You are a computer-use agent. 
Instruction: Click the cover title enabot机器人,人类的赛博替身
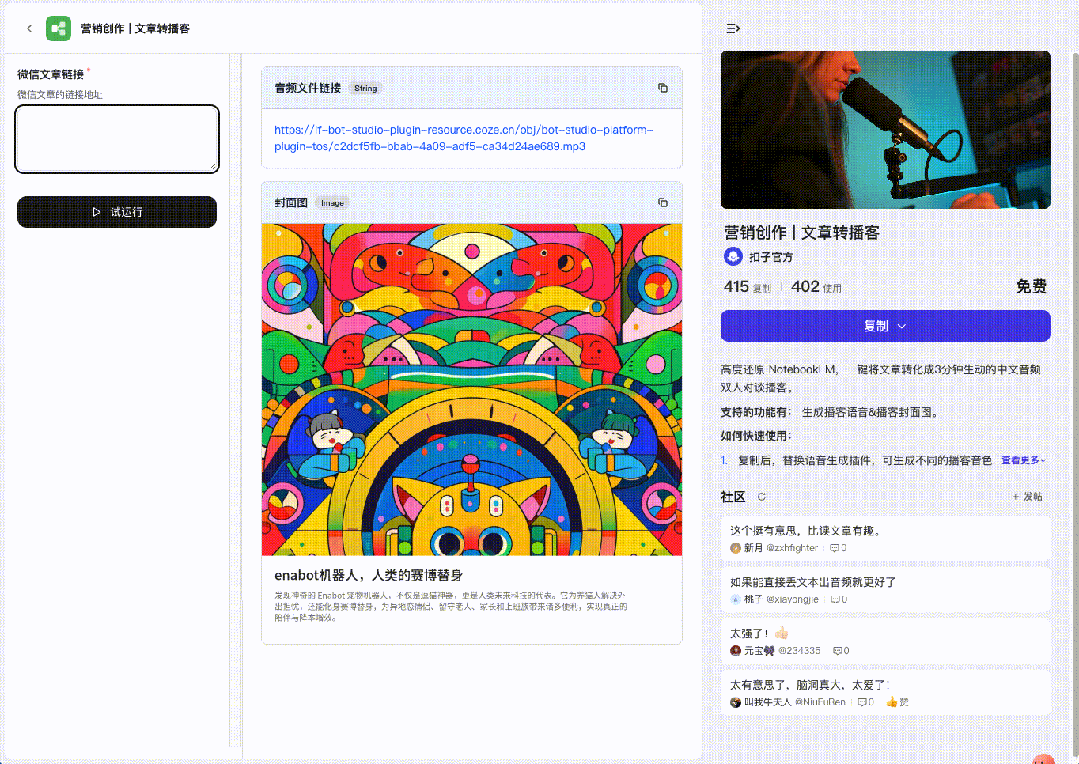(368, 575)
